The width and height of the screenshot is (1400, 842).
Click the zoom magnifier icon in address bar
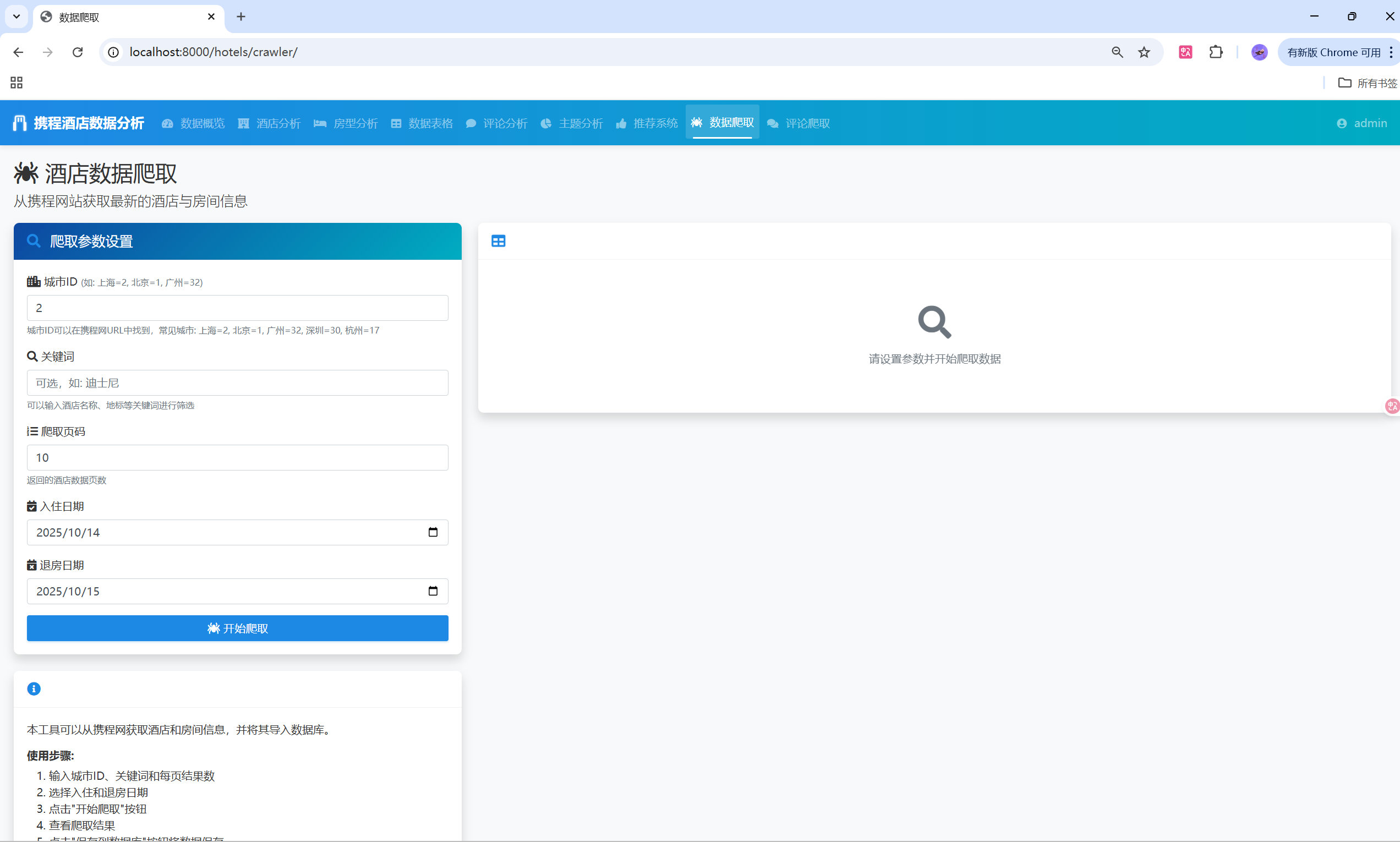pyautogui.click(x=1117, y=52)
